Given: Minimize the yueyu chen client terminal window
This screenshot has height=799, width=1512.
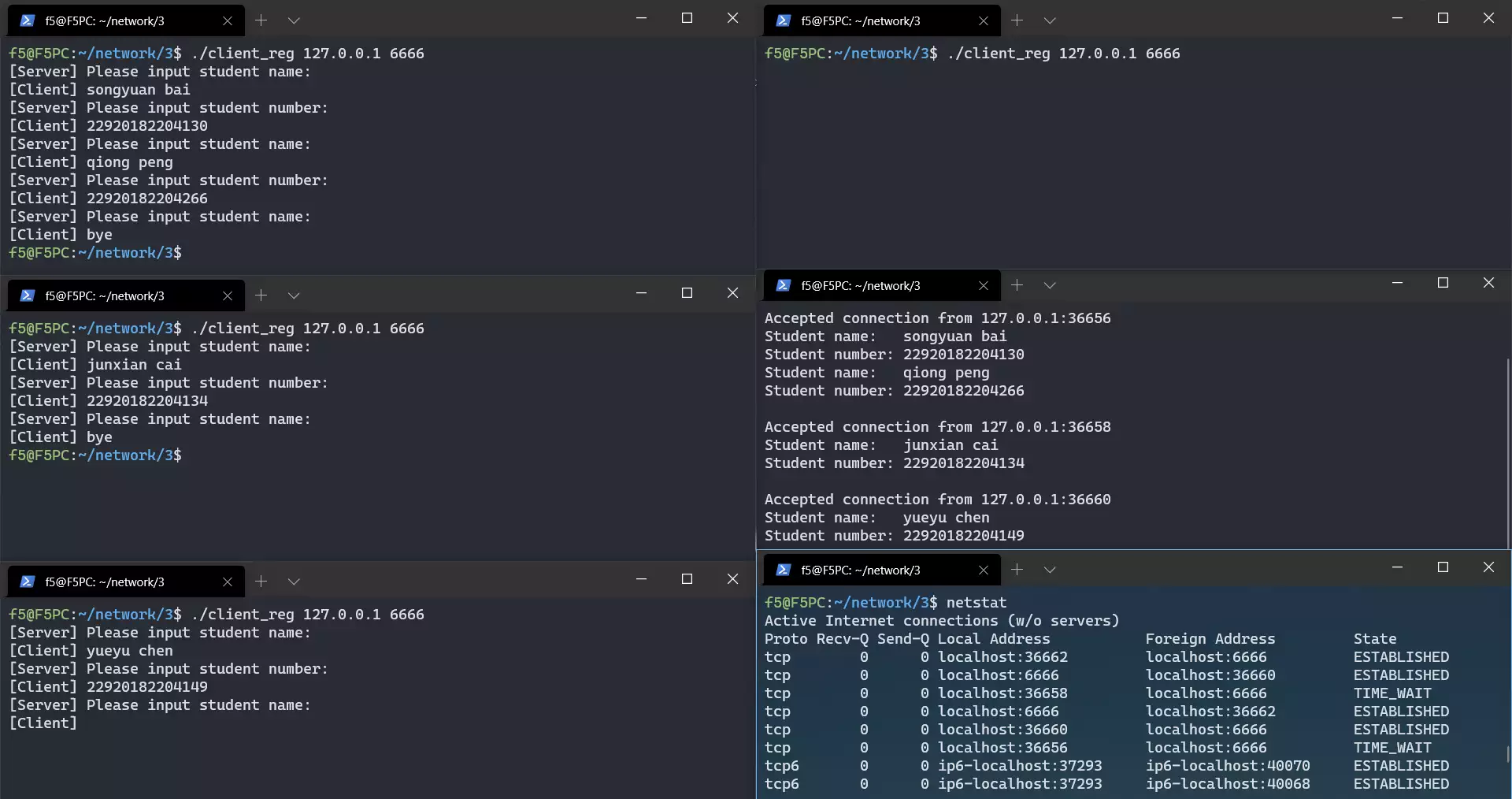Looking at the screenshot, I should [641, 579].
